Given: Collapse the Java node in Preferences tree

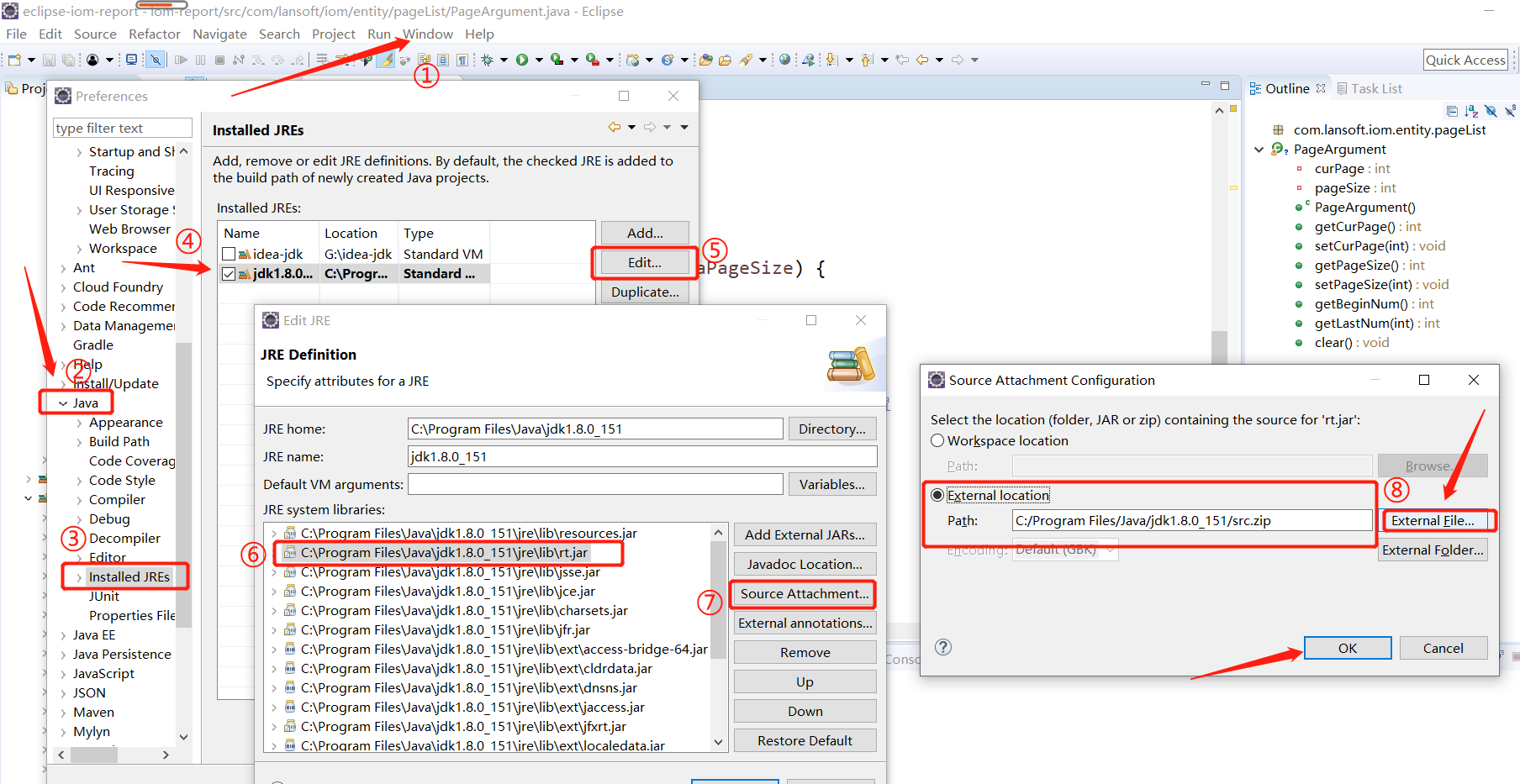Looking at the screenshot, I should click(63, 403).
